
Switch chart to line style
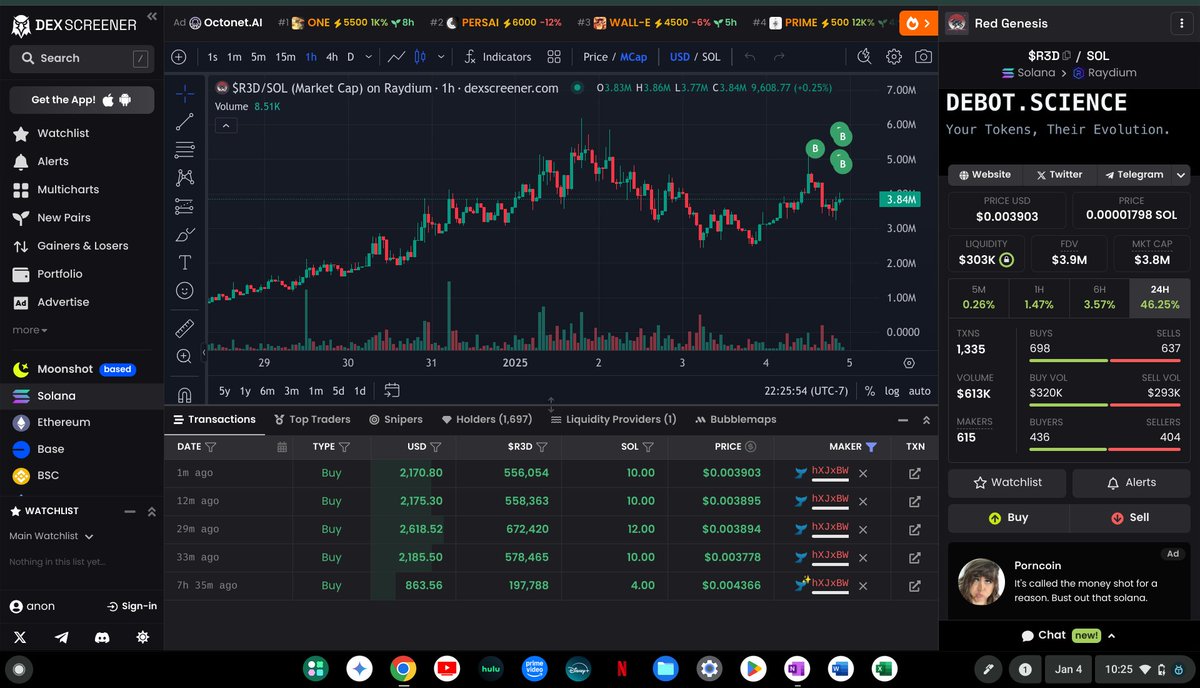(397, 57)
